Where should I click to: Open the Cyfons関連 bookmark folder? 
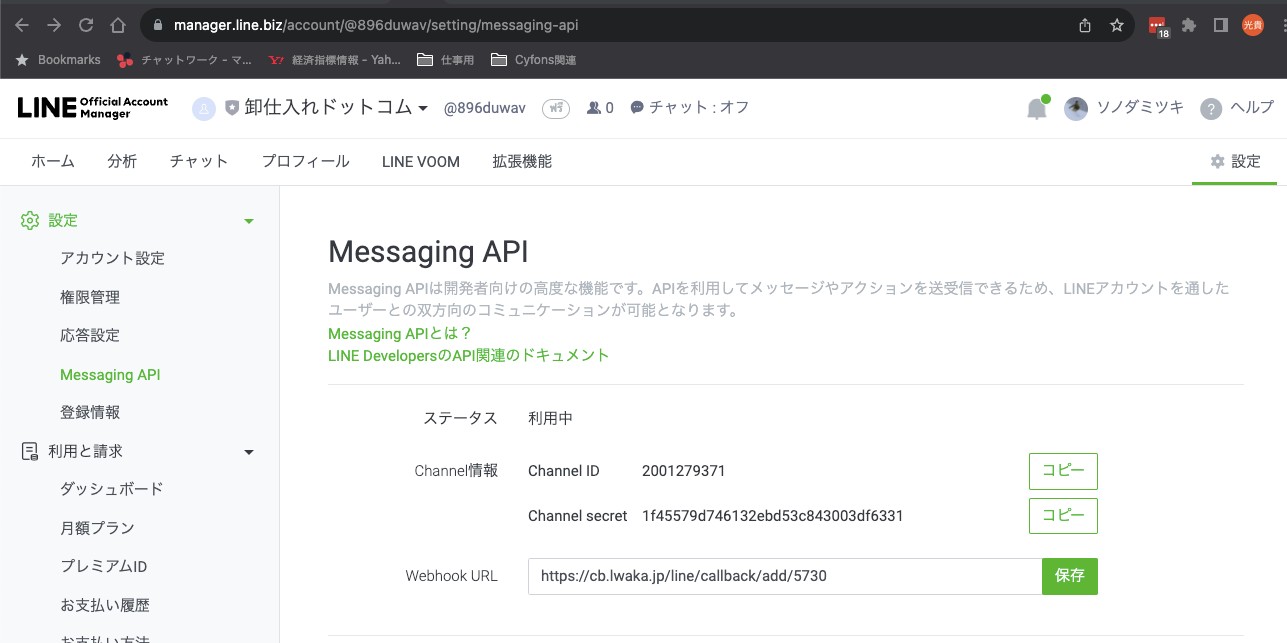(534, 60)
